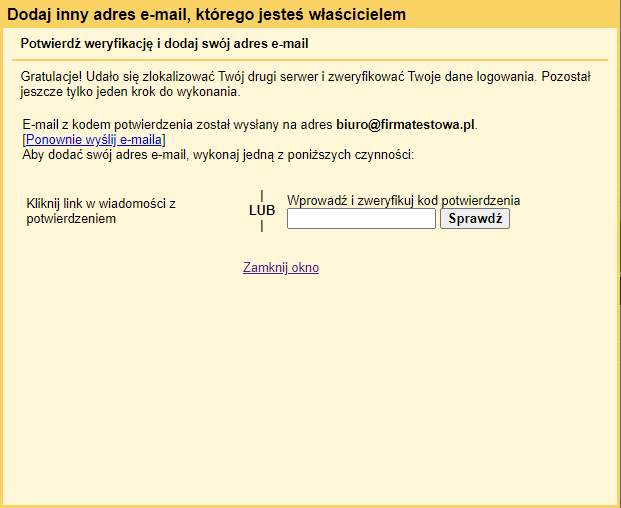
Task: Close the window via Zamknij okno
Action: 281,268
